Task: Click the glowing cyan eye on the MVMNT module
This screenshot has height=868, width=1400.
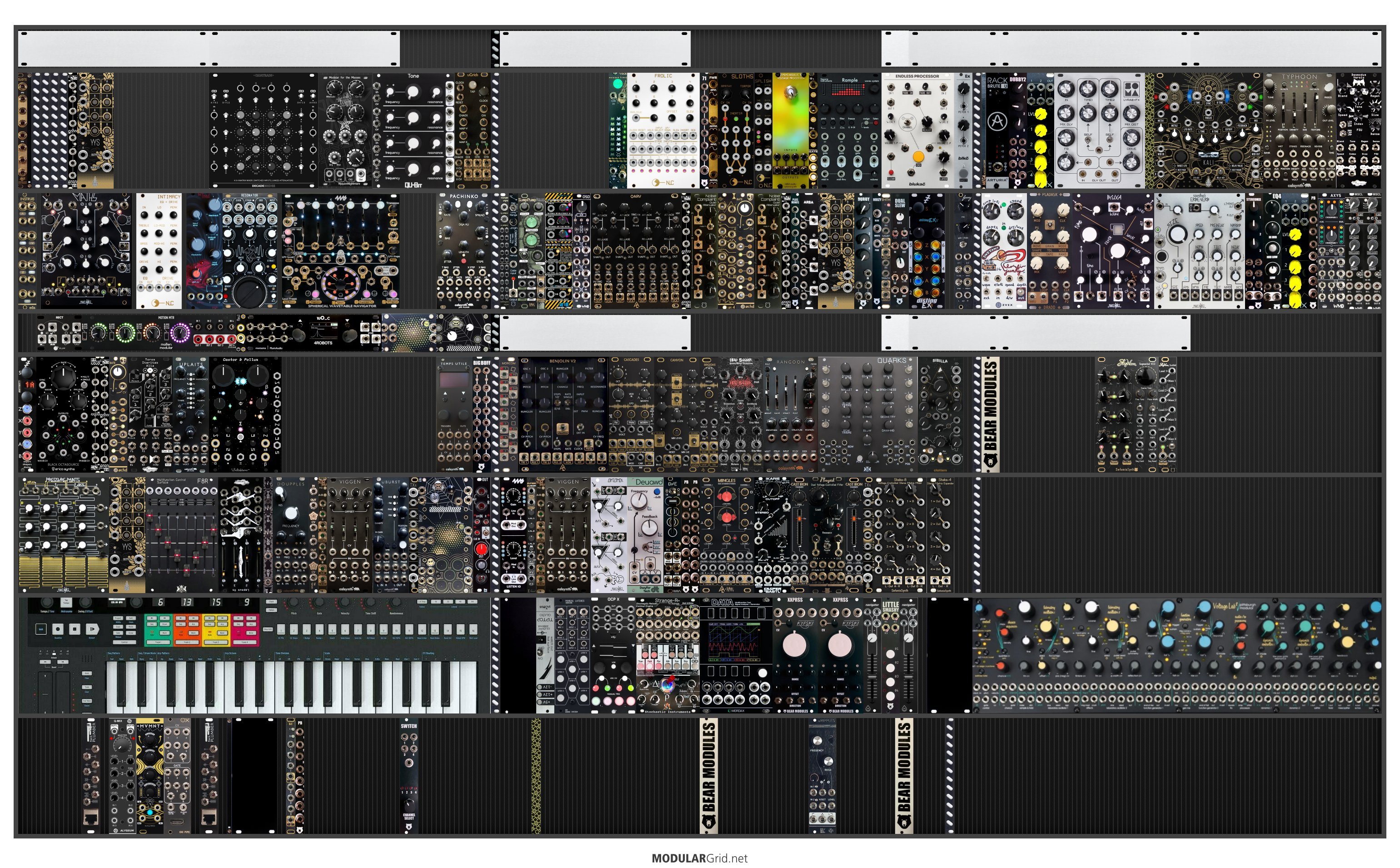Action: click(x=149, y=813)
